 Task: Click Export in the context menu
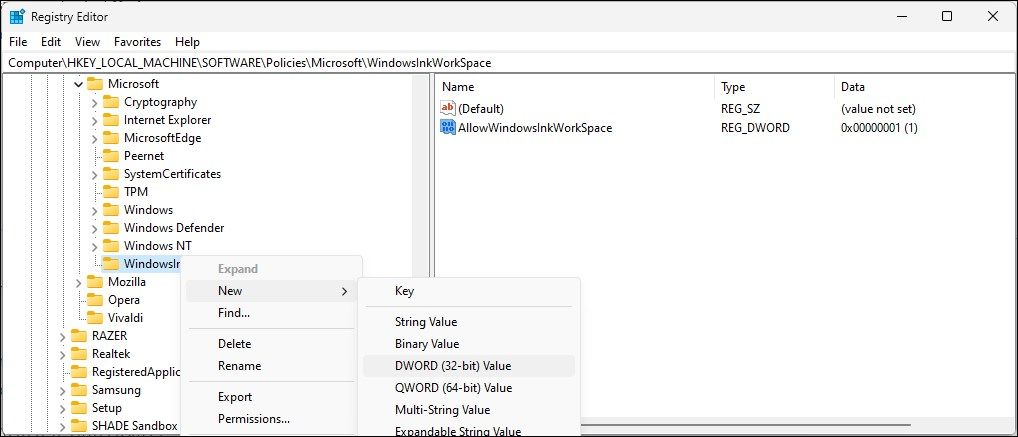point(271,397)
